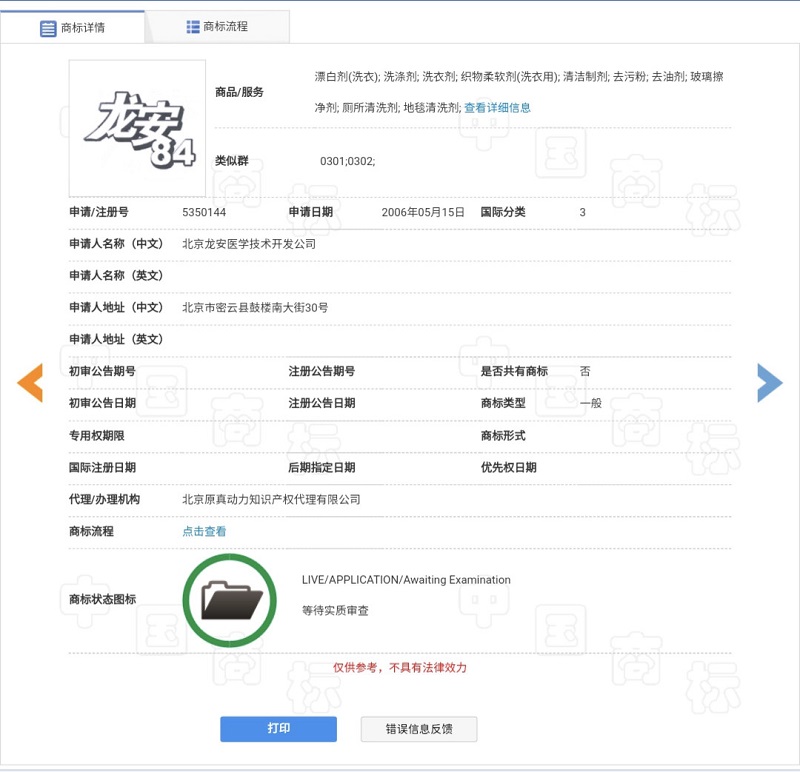The width and height of the screenshot is (800, 772).
Task: Click the list icon on 商标流程 tab
Action: coord(193,27)
